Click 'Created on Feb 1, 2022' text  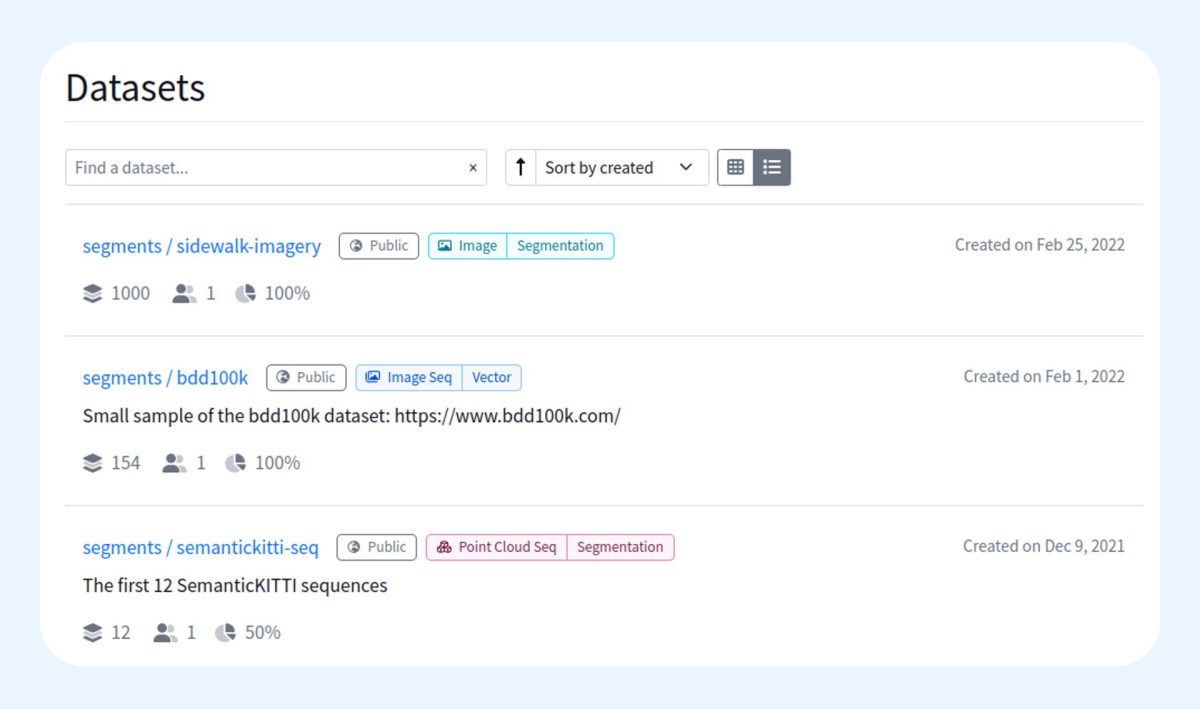pos(1044,377)
